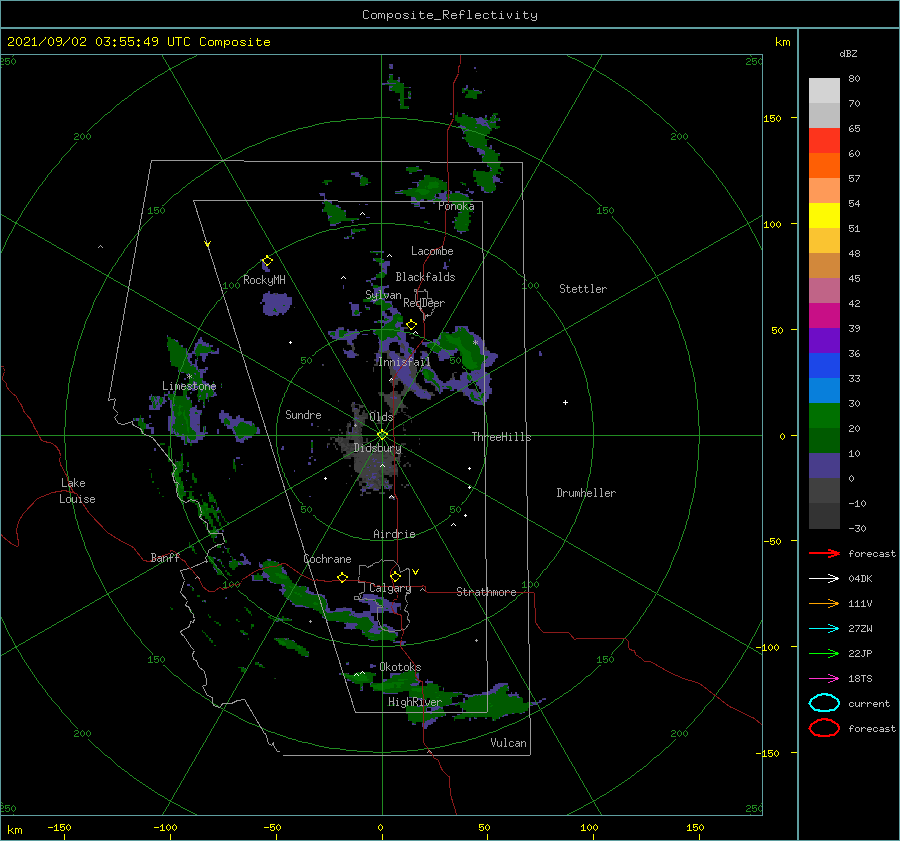Image resolution: width=900 pixels, height=841 pixels.
Task: Click the yellow diamond marker near Cochrane
Action: pos(343,577)
